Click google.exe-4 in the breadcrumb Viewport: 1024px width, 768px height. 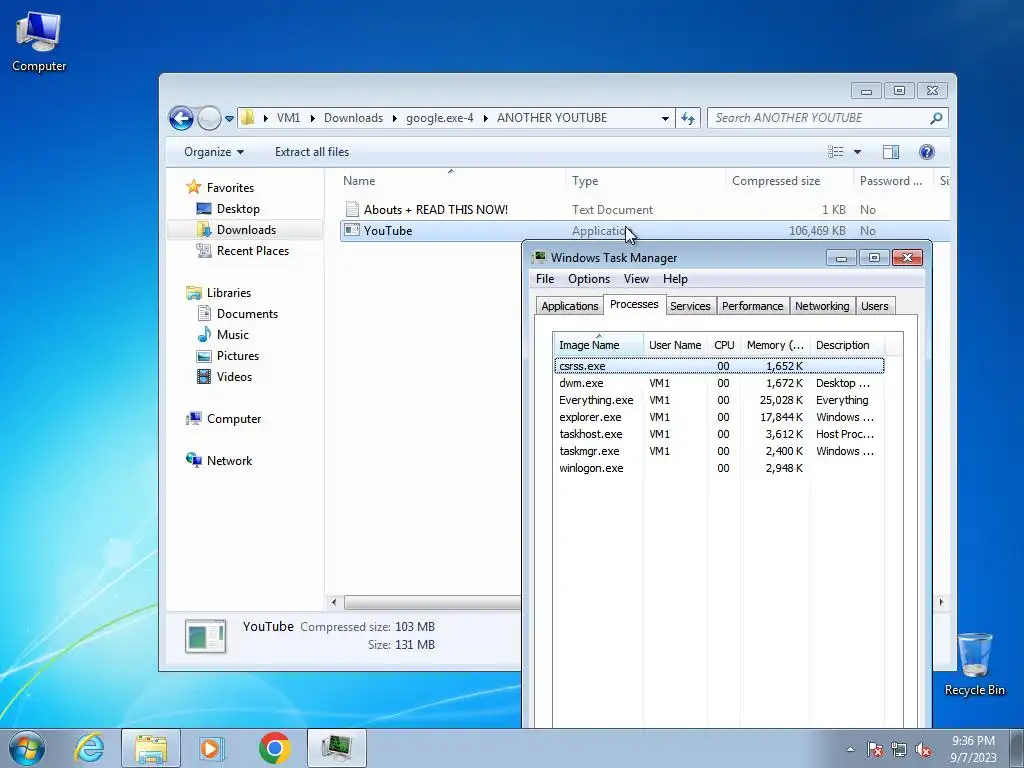point(440,118)
